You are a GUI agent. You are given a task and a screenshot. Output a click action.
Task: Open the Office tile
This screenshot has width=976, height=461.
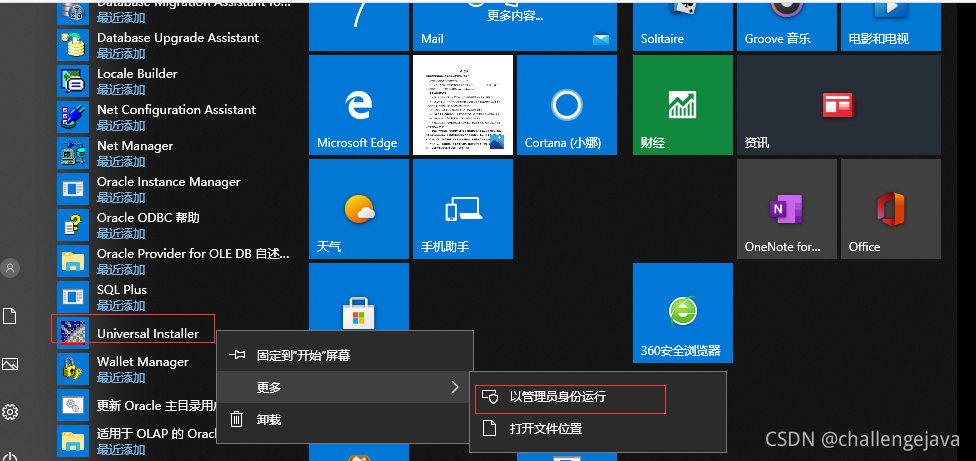pos(891,208)
